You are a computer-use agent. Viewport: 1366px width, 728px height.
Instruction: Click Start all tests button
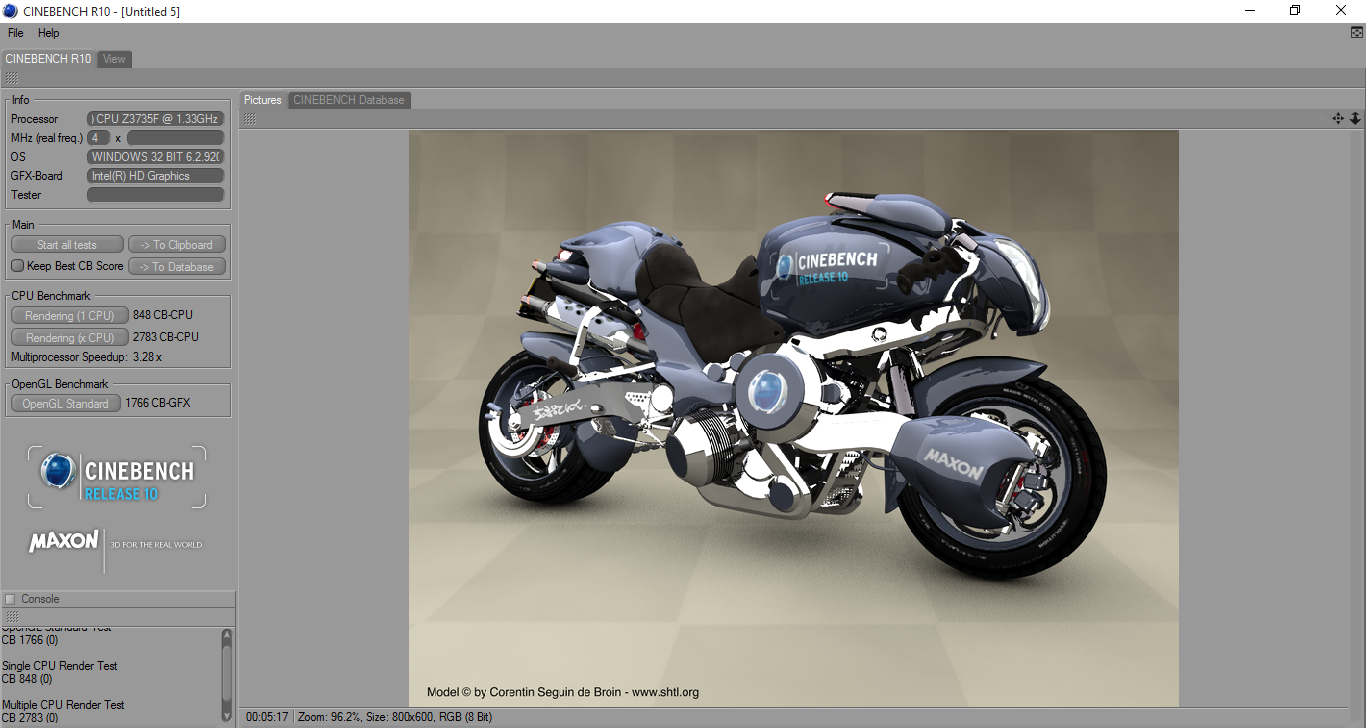67,245
